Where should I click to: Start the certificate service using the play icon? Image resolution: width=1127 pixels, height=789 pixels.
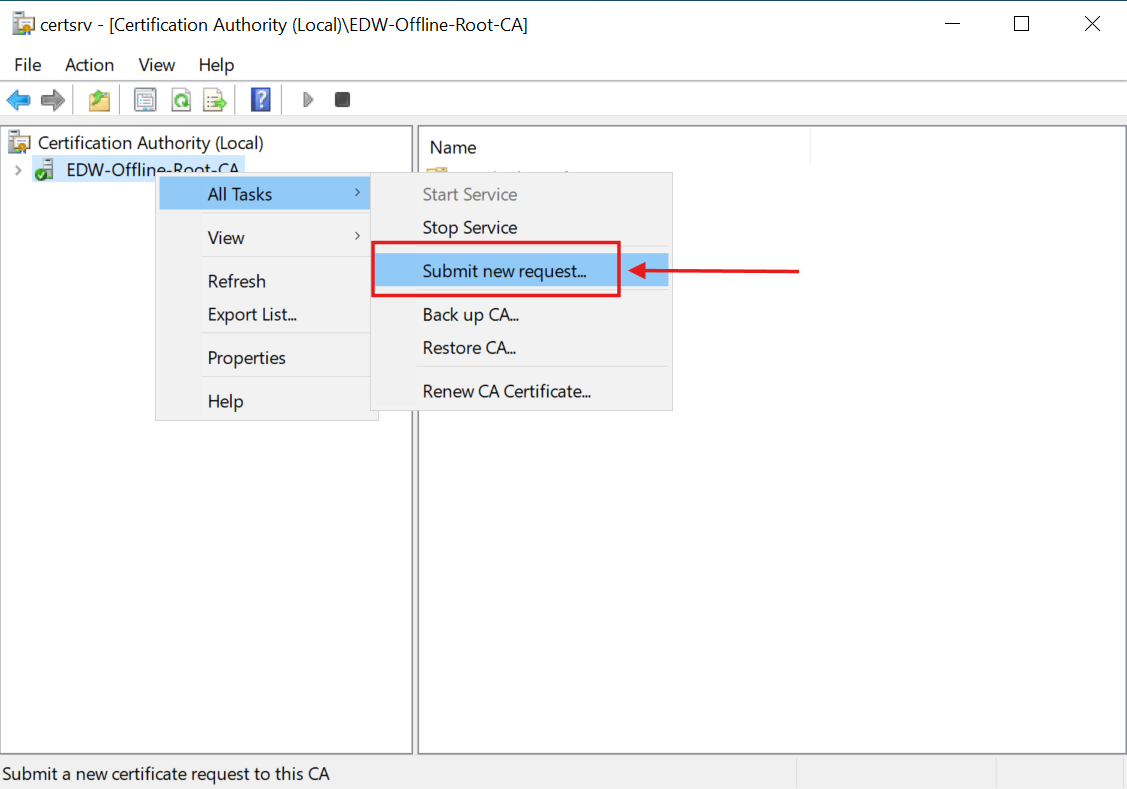307,99
